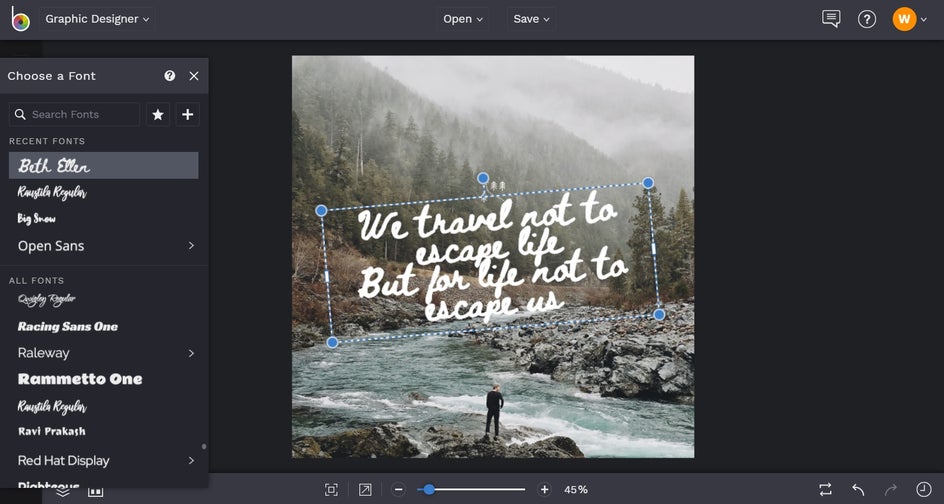944x504 pixels.
Task: Expand the account menu chevron next to avatar
Action: click(924, 20)
